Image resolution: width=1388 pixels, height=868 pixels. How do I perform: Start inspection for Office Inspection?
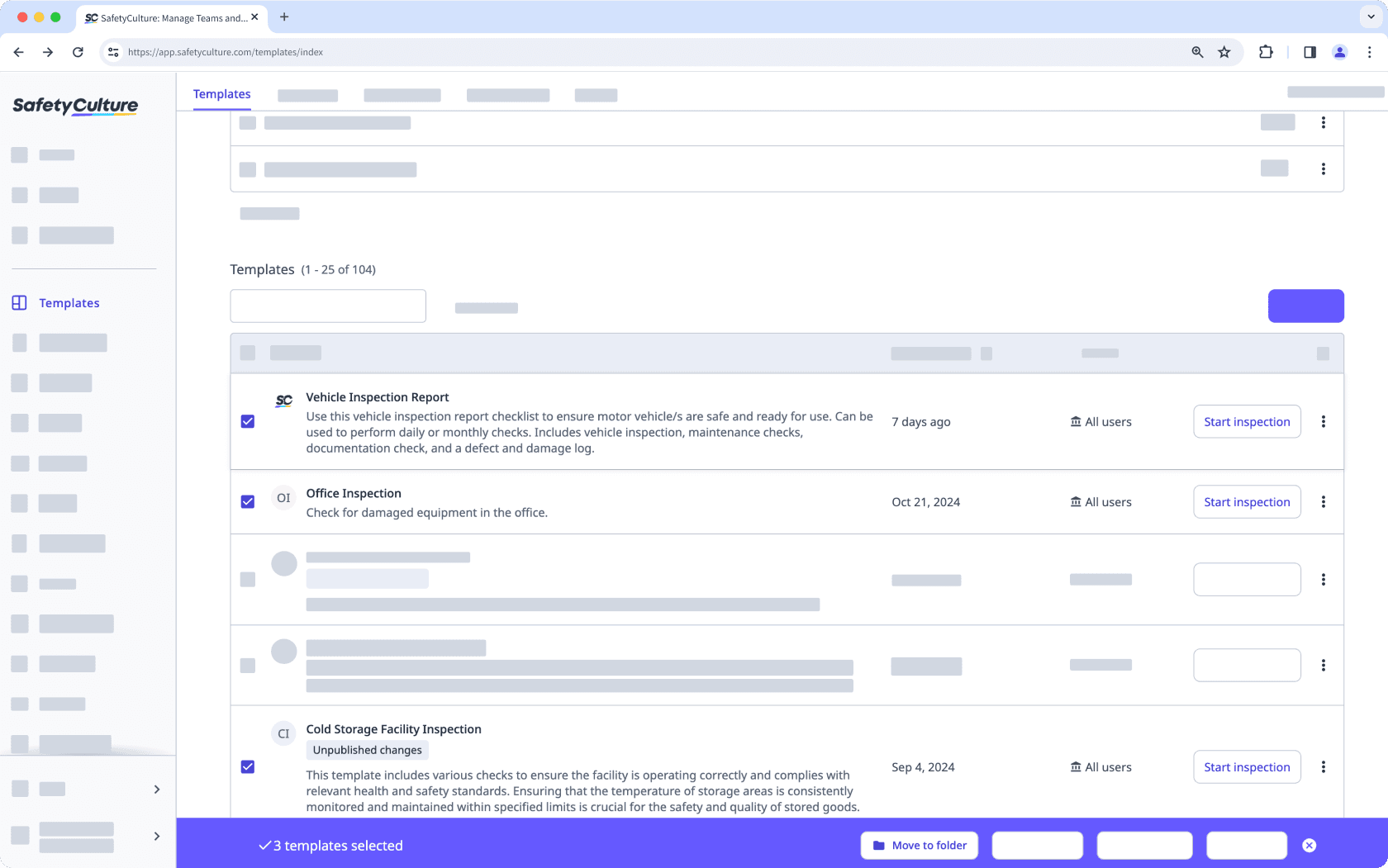[x=1247, y=501]
